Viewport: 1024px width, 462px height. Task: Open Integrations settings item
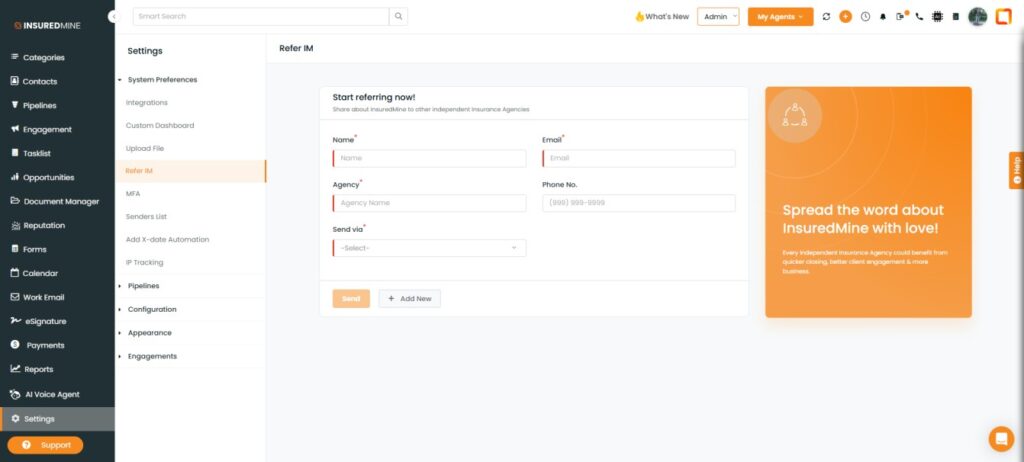coord(147,103)
